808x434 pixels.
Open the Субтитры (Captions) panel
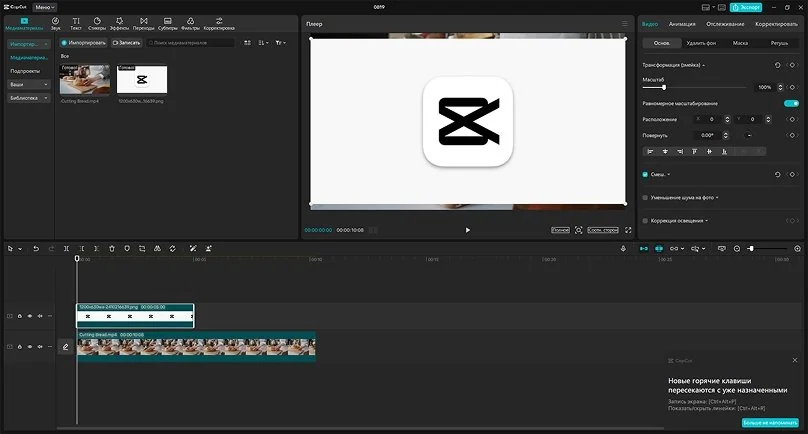point(167,24)
